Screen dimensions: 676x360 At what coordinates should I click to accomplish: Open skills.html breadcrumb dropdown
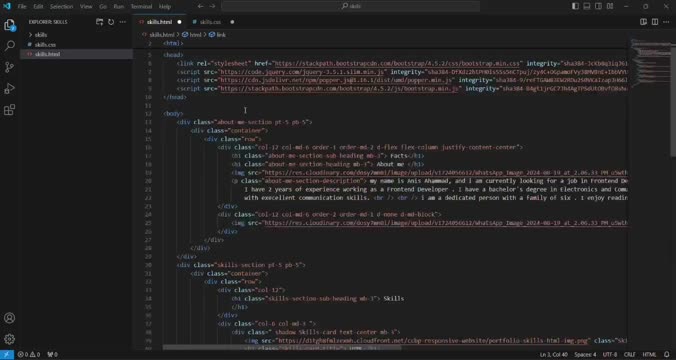(x=158, y=34)
